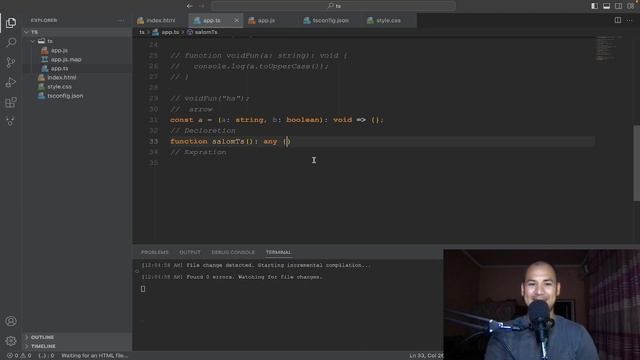Image resolution: width=640 pixels, height=360 pixels.
Task: Go back with the navigation arrow
Action: coord(189,6)
